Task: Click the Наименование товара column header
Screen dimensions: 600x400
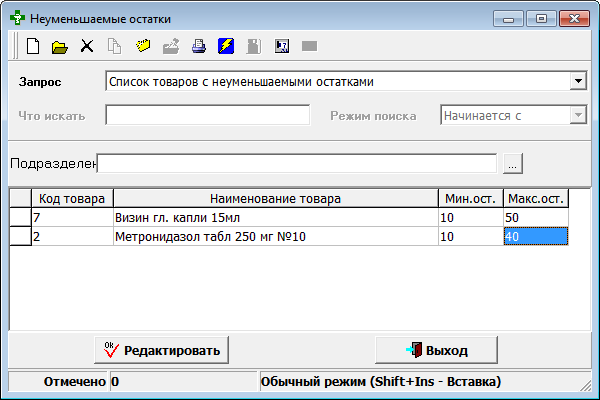Action: tap(276, 199)
